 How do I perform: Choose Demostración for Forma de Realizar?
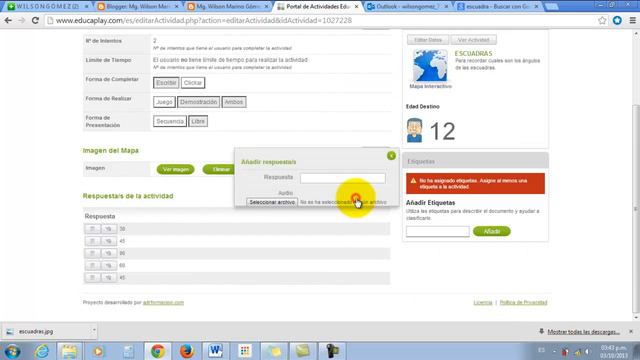(198, 102)
